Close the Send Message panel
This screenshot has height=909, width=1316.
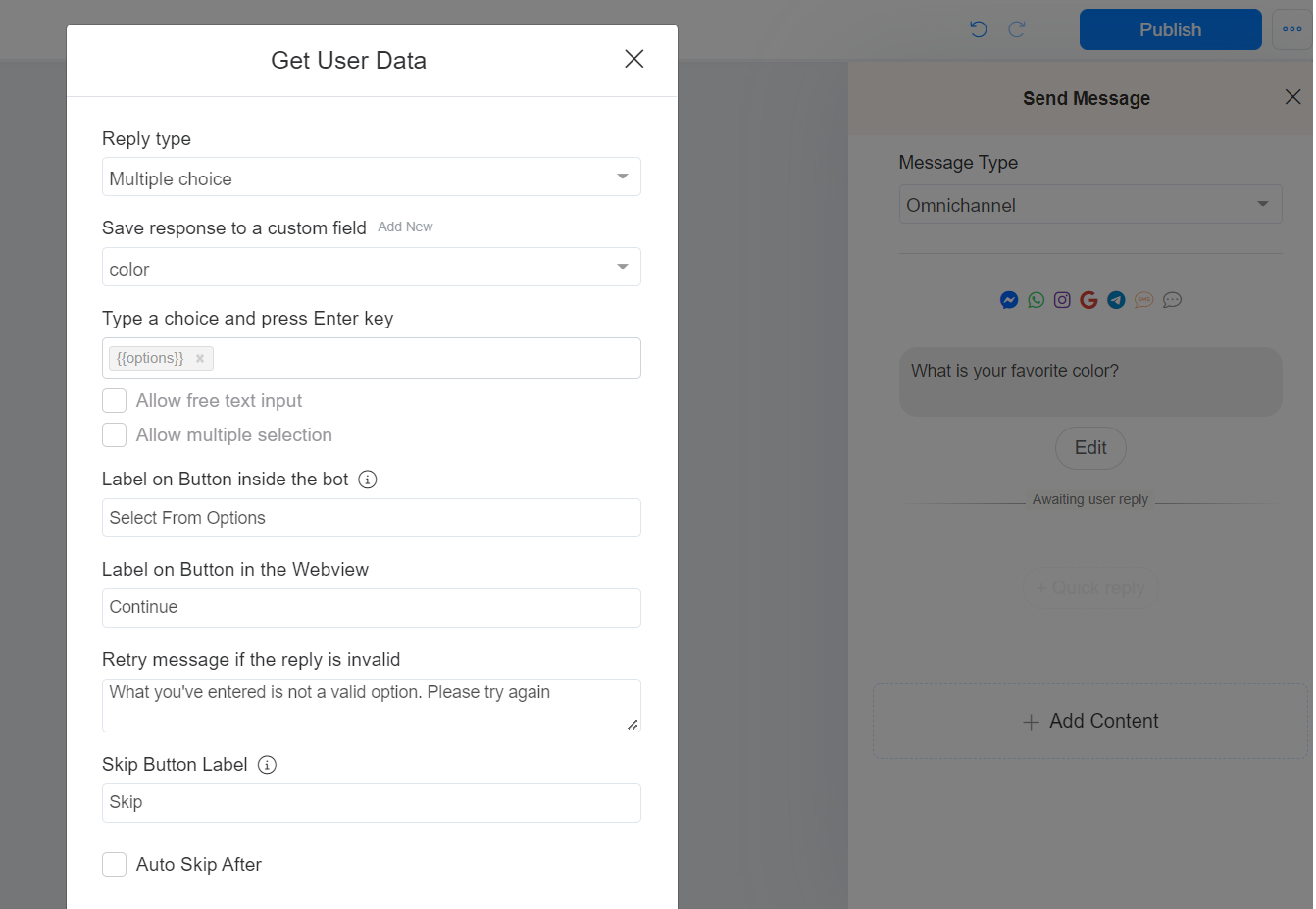tap(1292, 97)
